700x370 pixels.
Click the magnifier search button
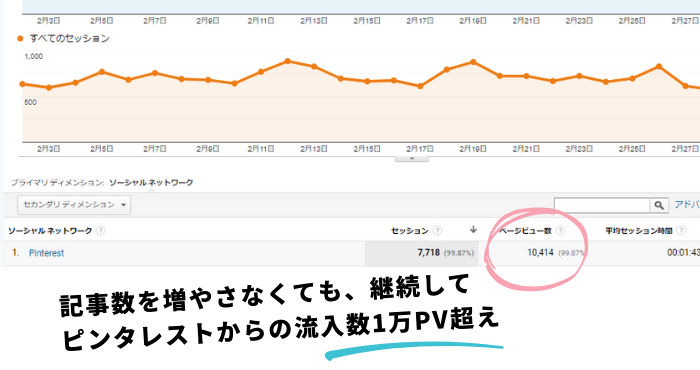click(x=659, y=205)
